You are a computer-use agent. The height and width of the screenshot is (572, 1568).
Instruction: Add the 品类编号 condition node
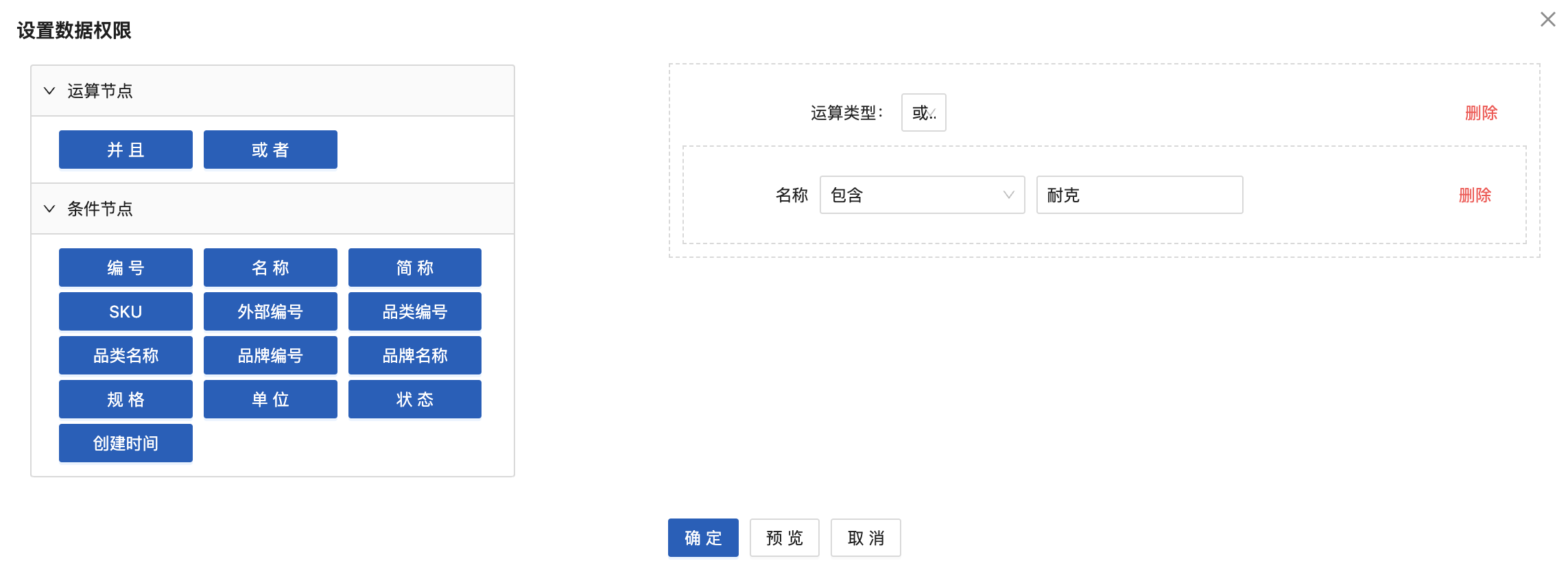click(414, 311)
